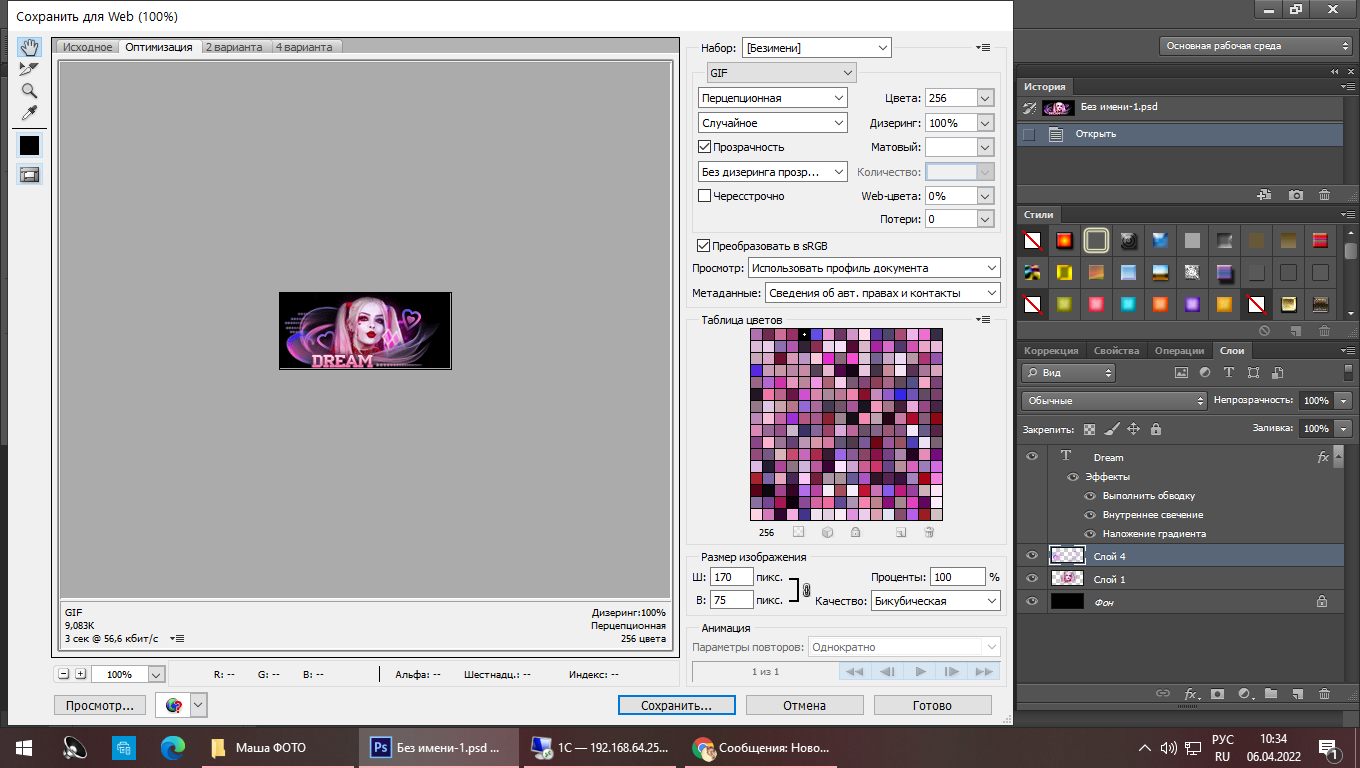Screen dimensions: 1360x768
Task: Open the Качество Бикубическая dropdown
Action: (934, 601)
